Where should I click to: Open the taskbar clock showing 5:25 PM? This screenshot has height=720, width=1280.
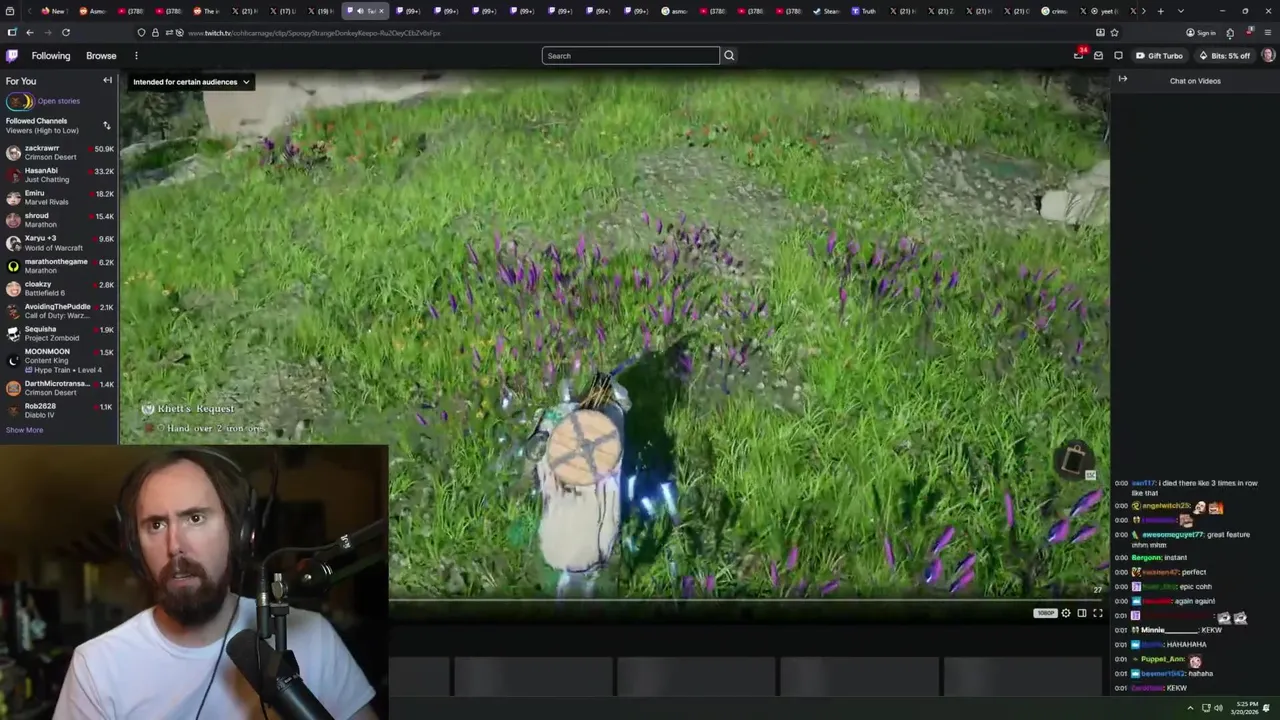tap(1246, 708)
